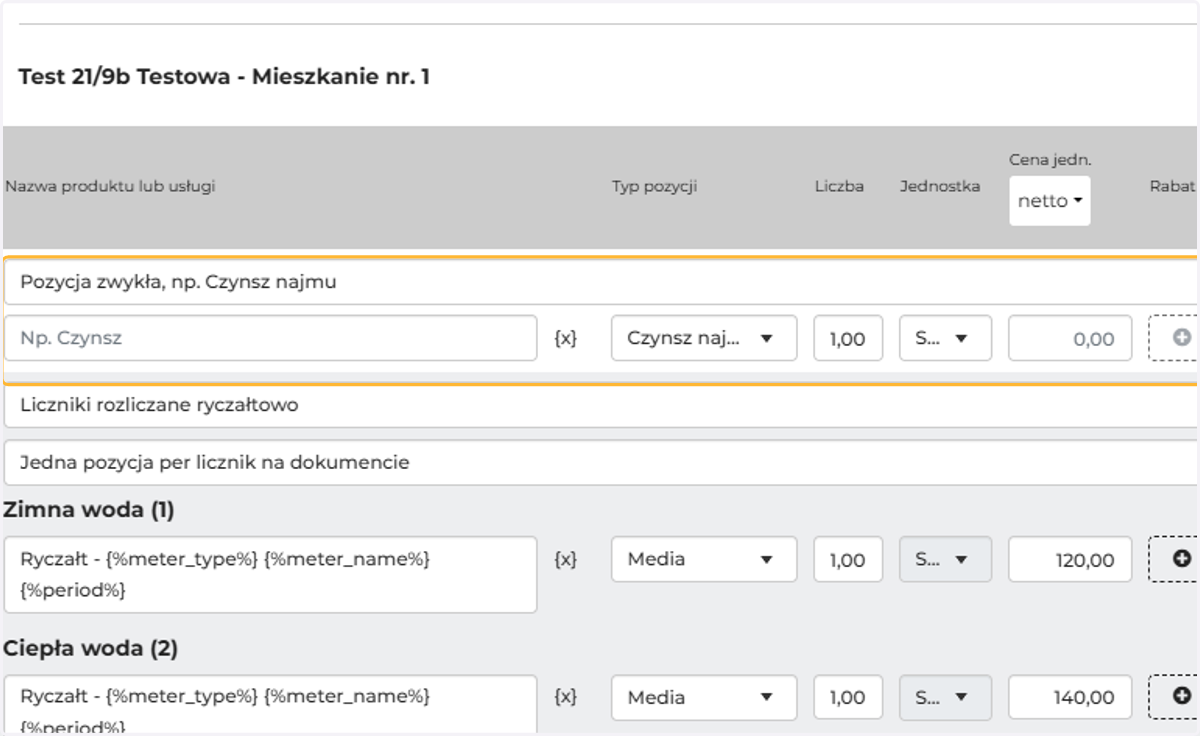
Task: Open the Liczniki rozliczane ryczałtowo selector
Action: pos(601,405)
